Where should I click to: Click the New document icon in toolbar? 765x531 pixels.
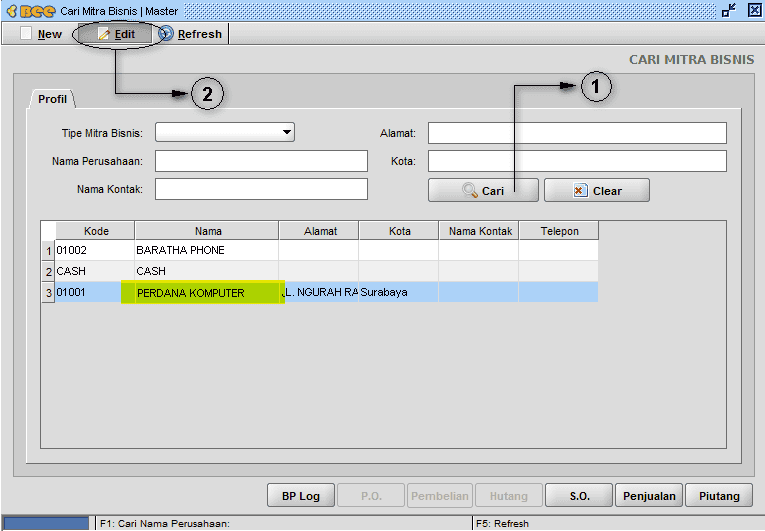26,33
